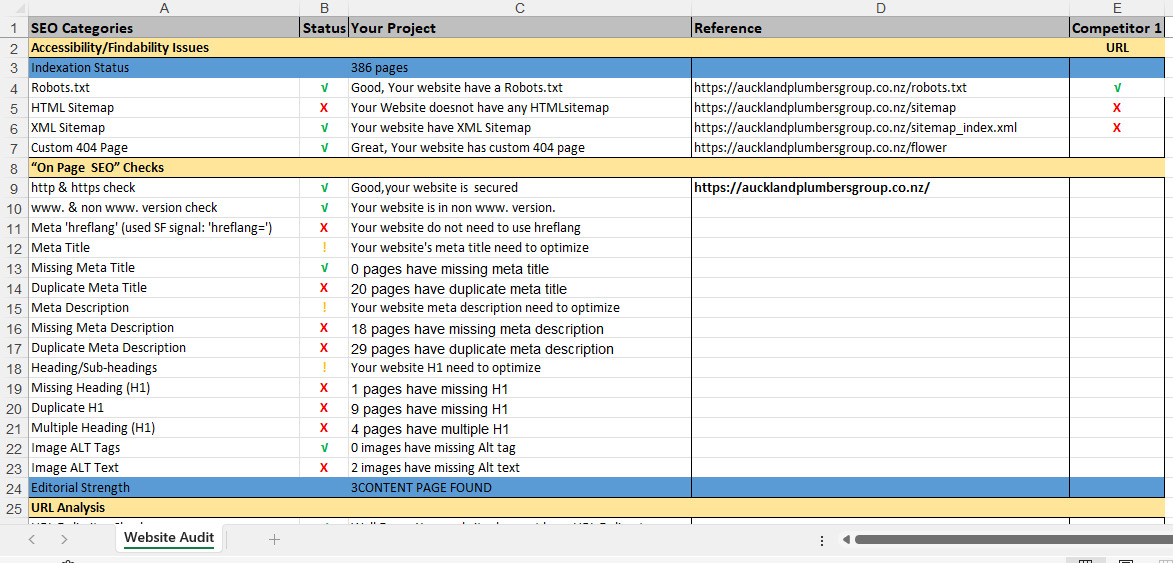The height and width of the screenshot is (563, 1173).
Task: Select column A header
Action: (164, 8)
